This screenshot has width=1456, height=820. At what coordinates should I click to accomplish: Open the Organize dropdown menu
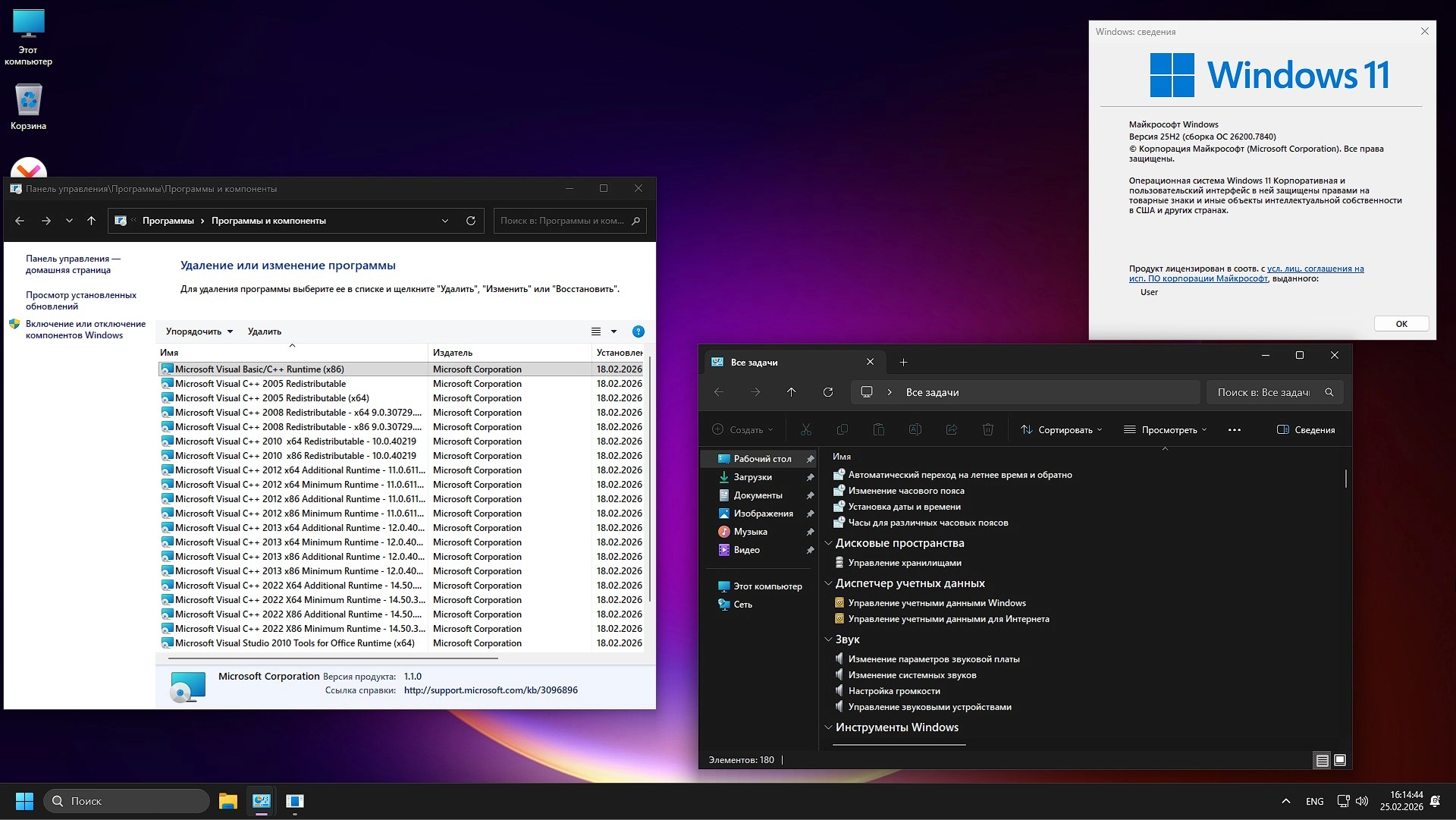(x=199, y=331)
